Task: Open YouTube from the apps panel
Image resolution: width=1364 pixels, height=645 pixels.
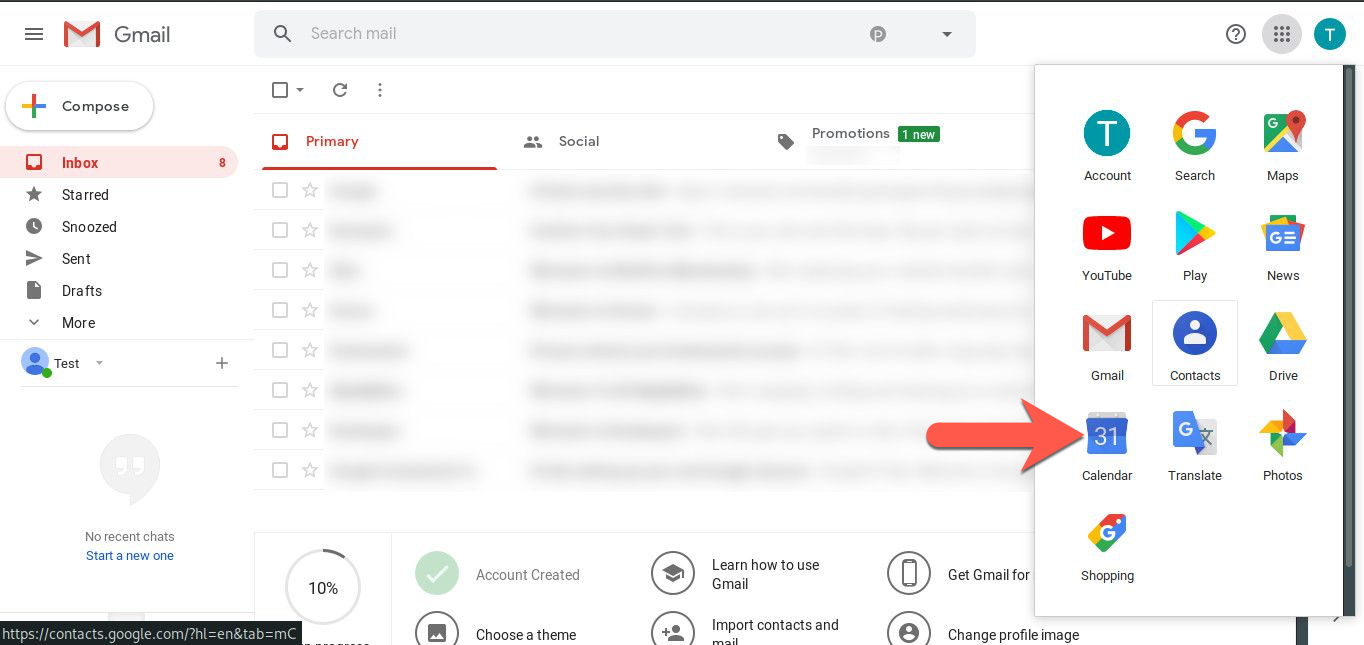Action: pos(1107,246)
